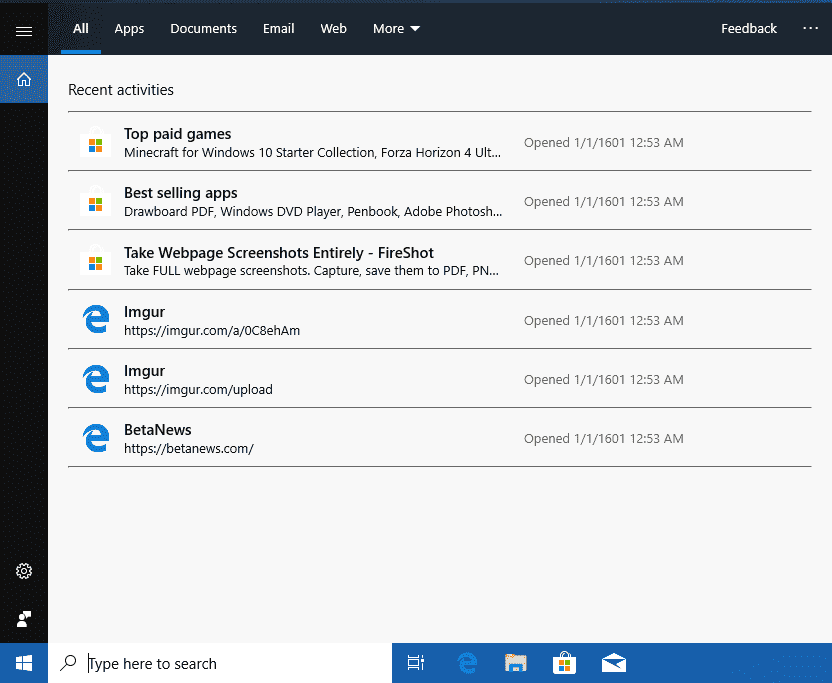Click the feedback person icon in sidebar
The height and width of the screenshot is (683, 832).
click(x=24, y=619)
